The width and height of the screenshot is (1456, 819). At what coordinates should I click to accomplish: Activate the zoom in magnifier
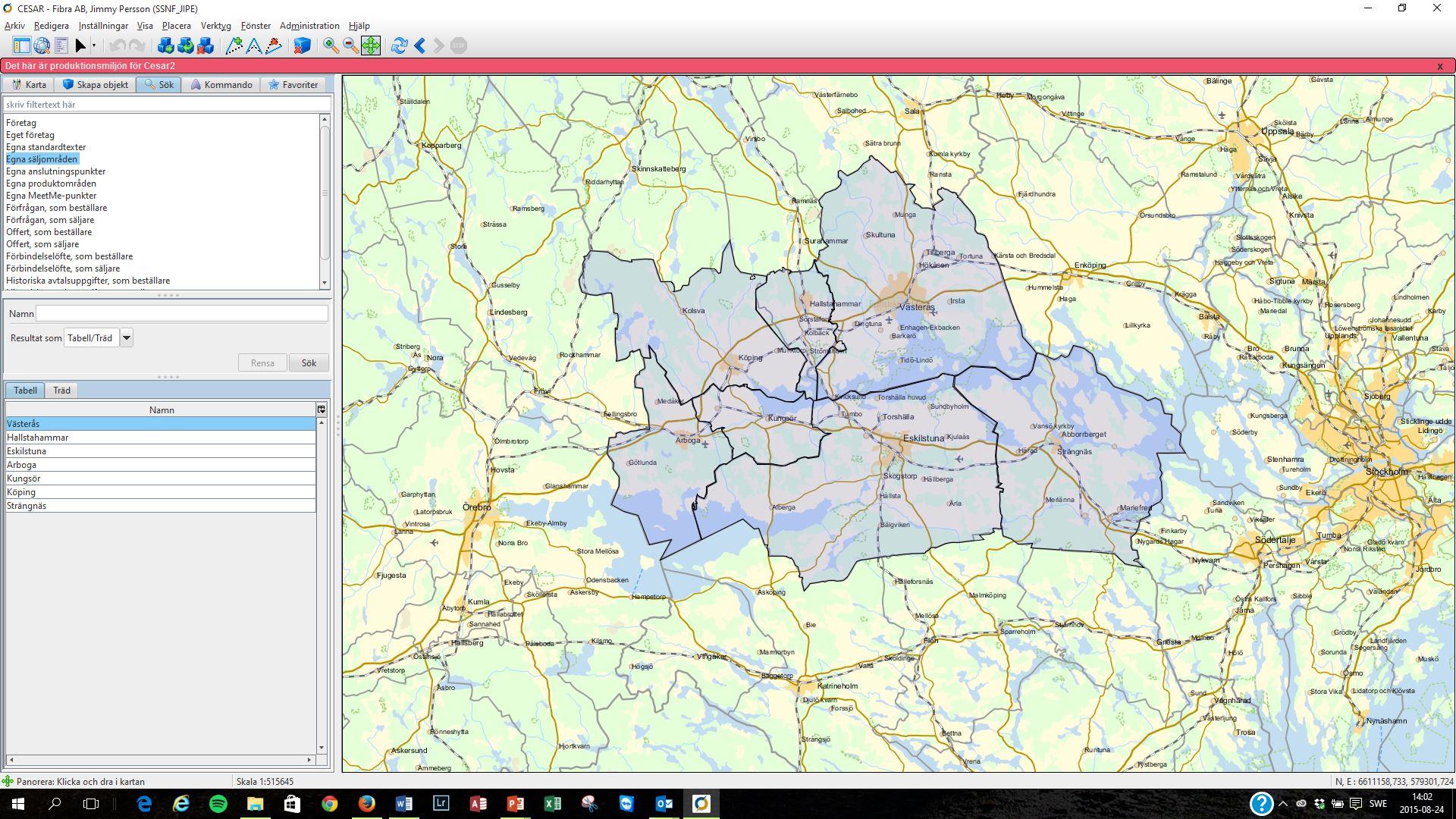[x=331, y=45]
